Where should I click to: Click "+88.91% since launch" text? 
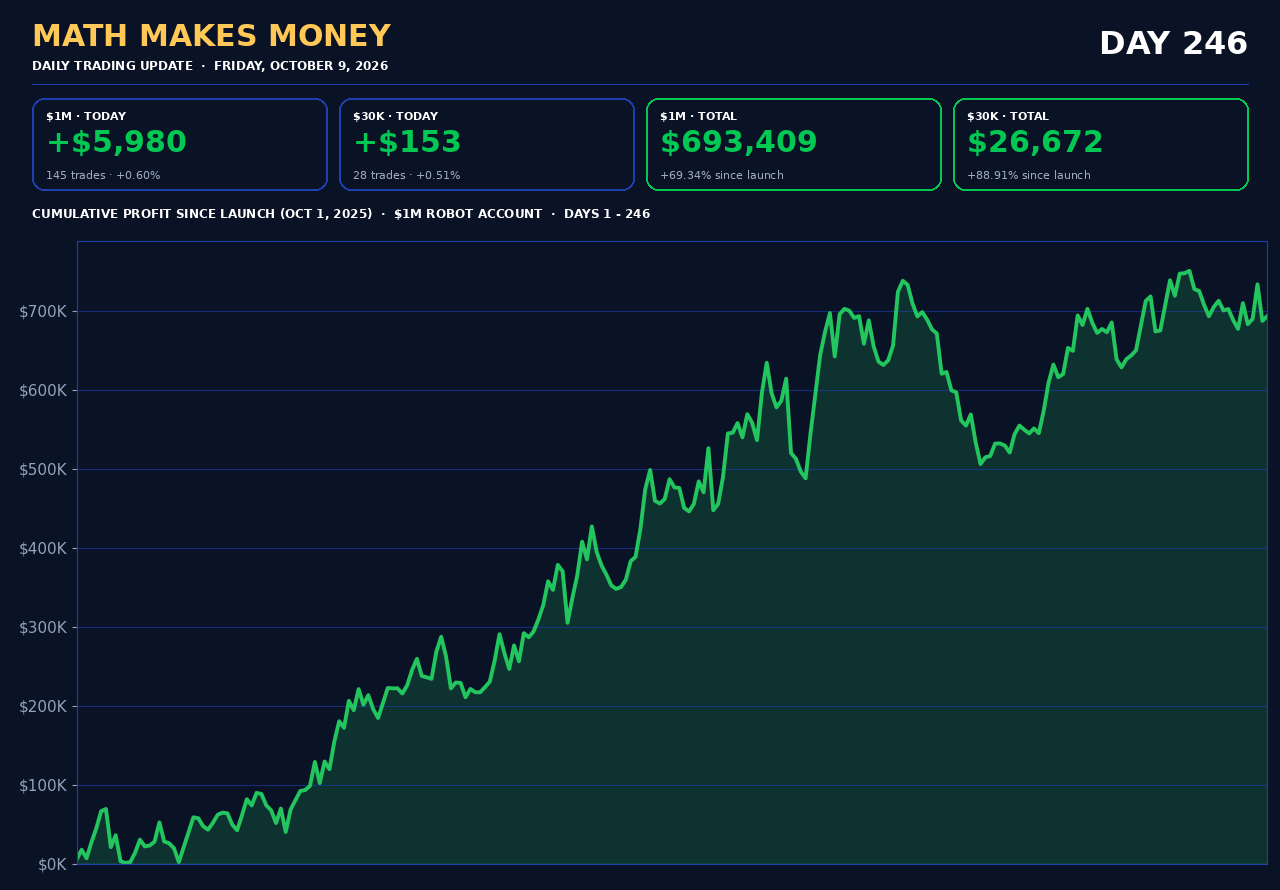tap(1029, 176)
